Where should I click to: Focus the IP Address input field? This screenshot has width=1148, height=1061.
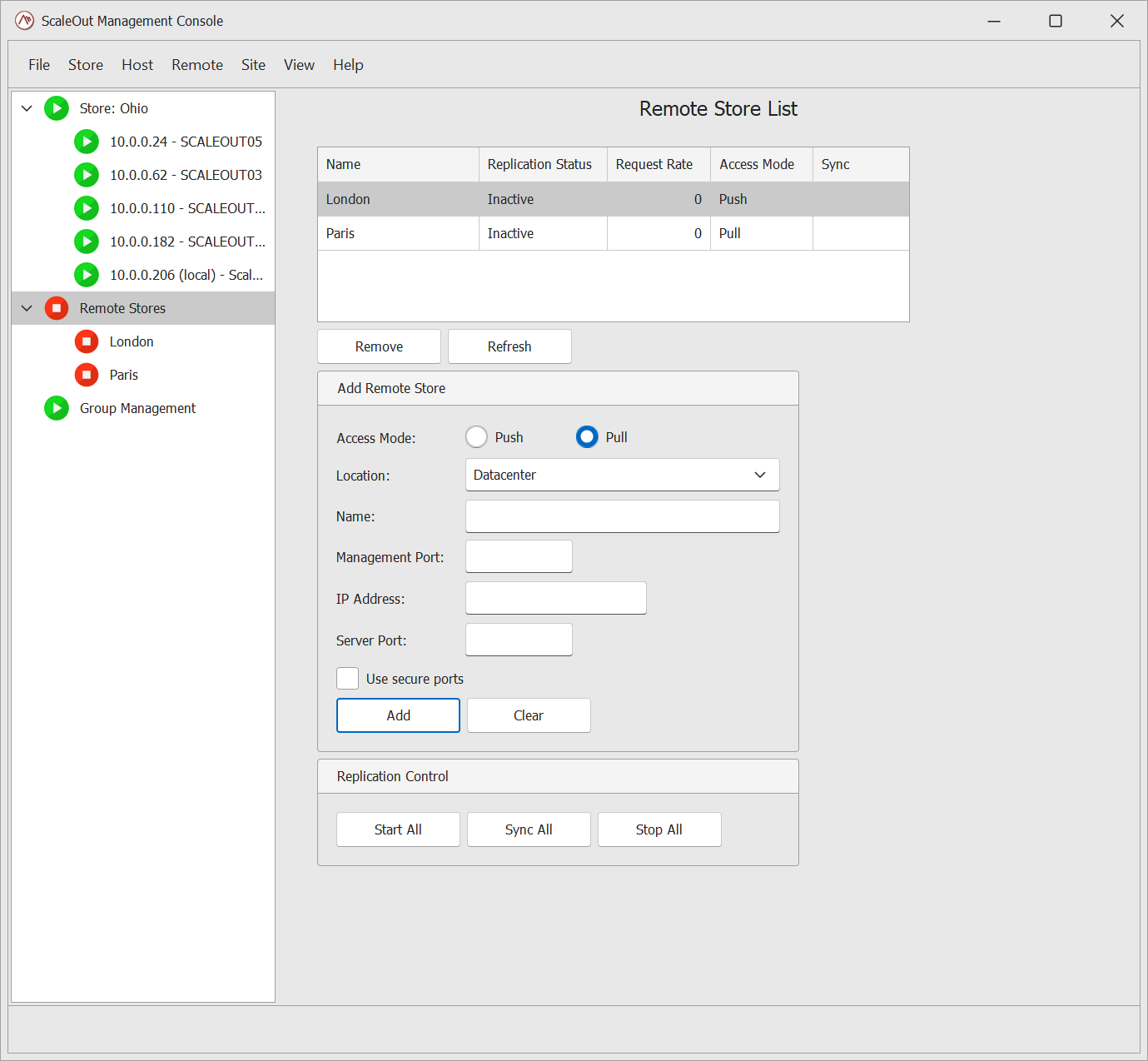(x=555, y=598)
